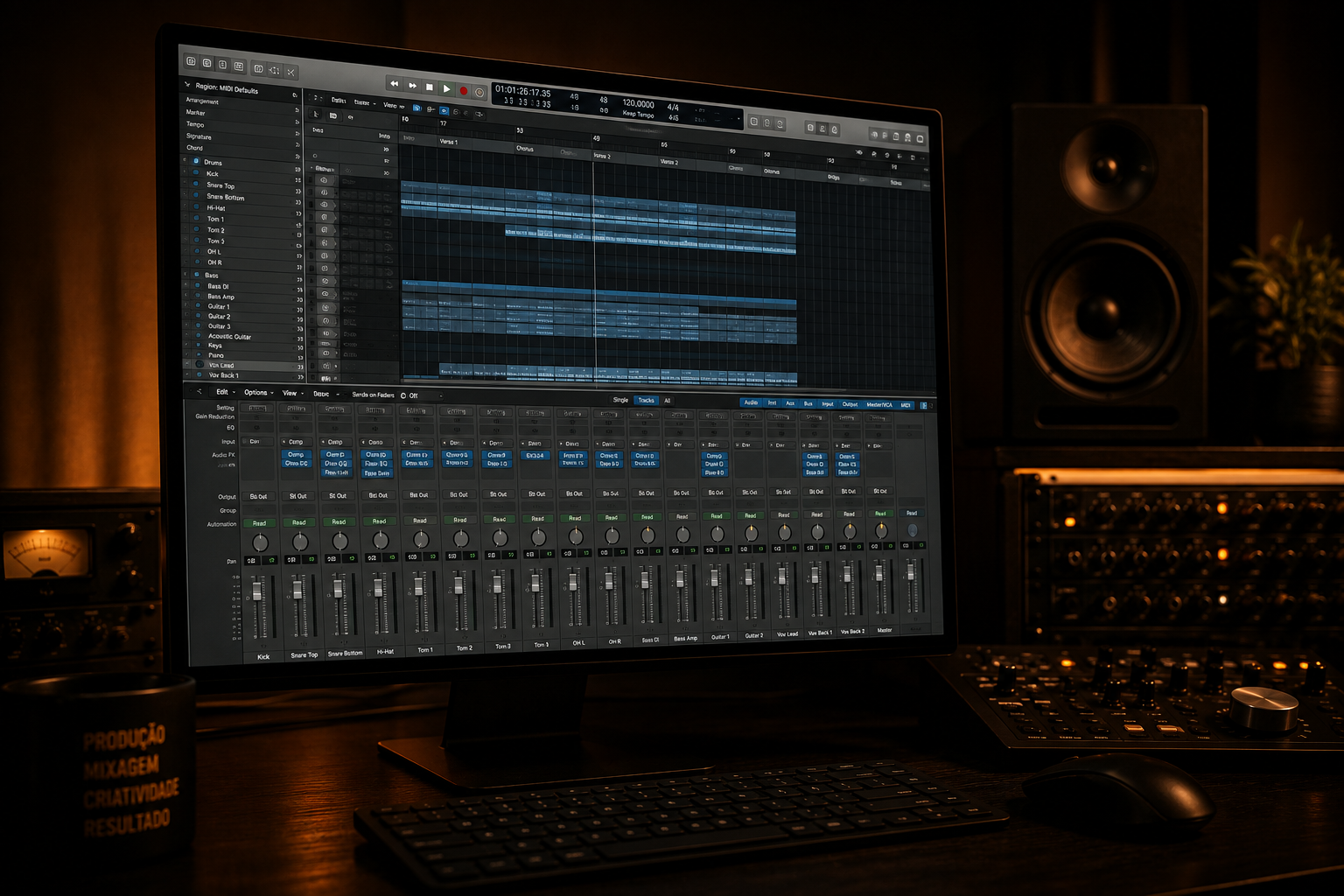1344x896 pixels.
Task: Click the Output slot on Hi-Hat channel
Action: click(x=378, y=495)
